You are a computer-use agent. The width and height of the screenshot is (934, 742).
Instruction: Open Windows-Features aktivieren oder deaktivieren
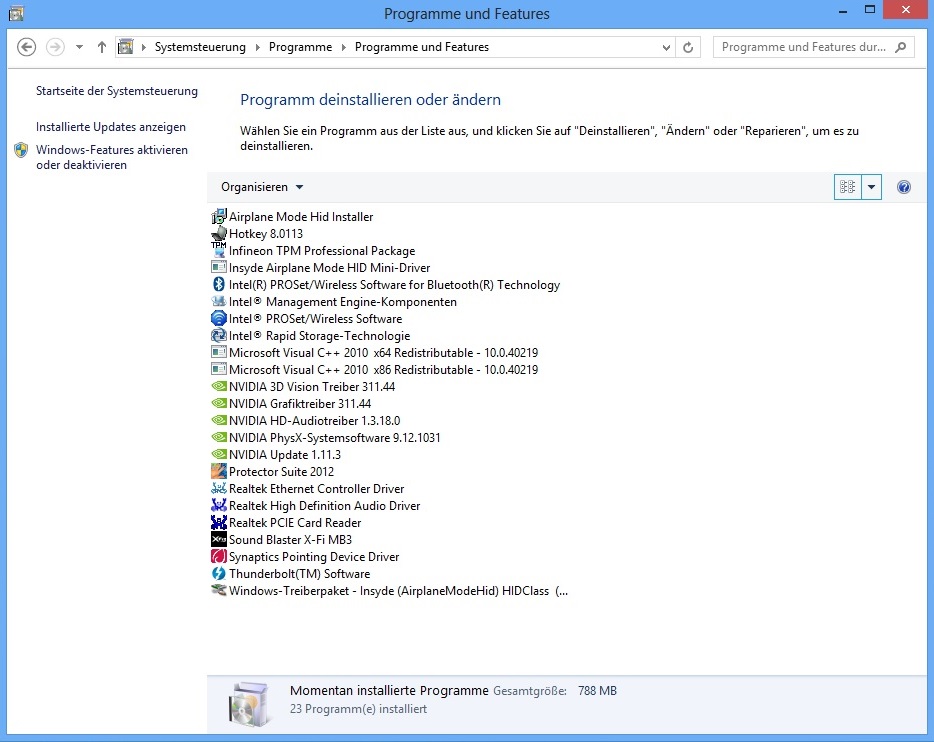click(112, 157)
